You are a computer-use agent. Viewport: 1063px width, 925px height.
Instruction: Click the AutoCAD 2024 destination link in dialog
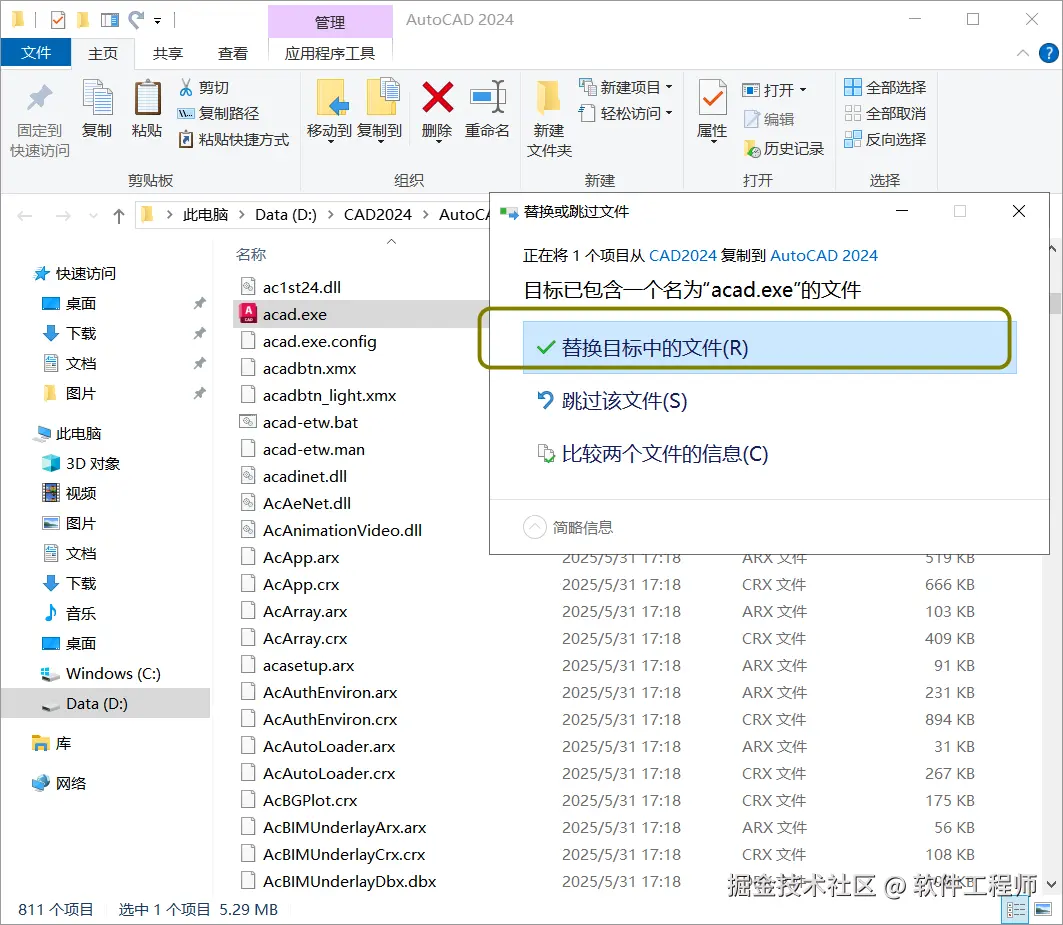point(824,256)
